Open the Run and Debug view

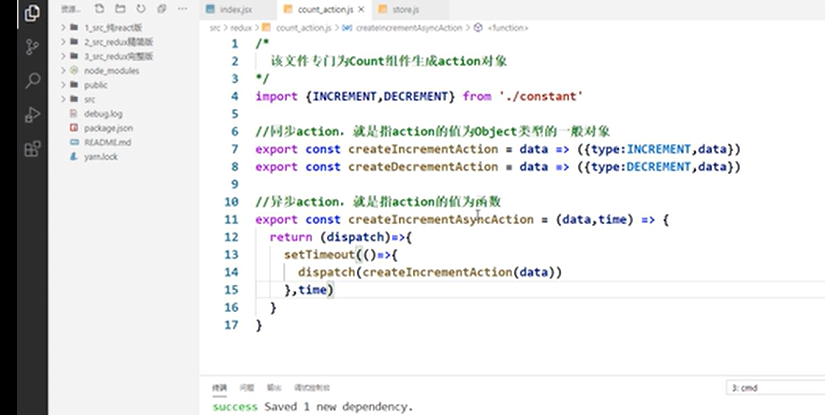coord(32,115)
